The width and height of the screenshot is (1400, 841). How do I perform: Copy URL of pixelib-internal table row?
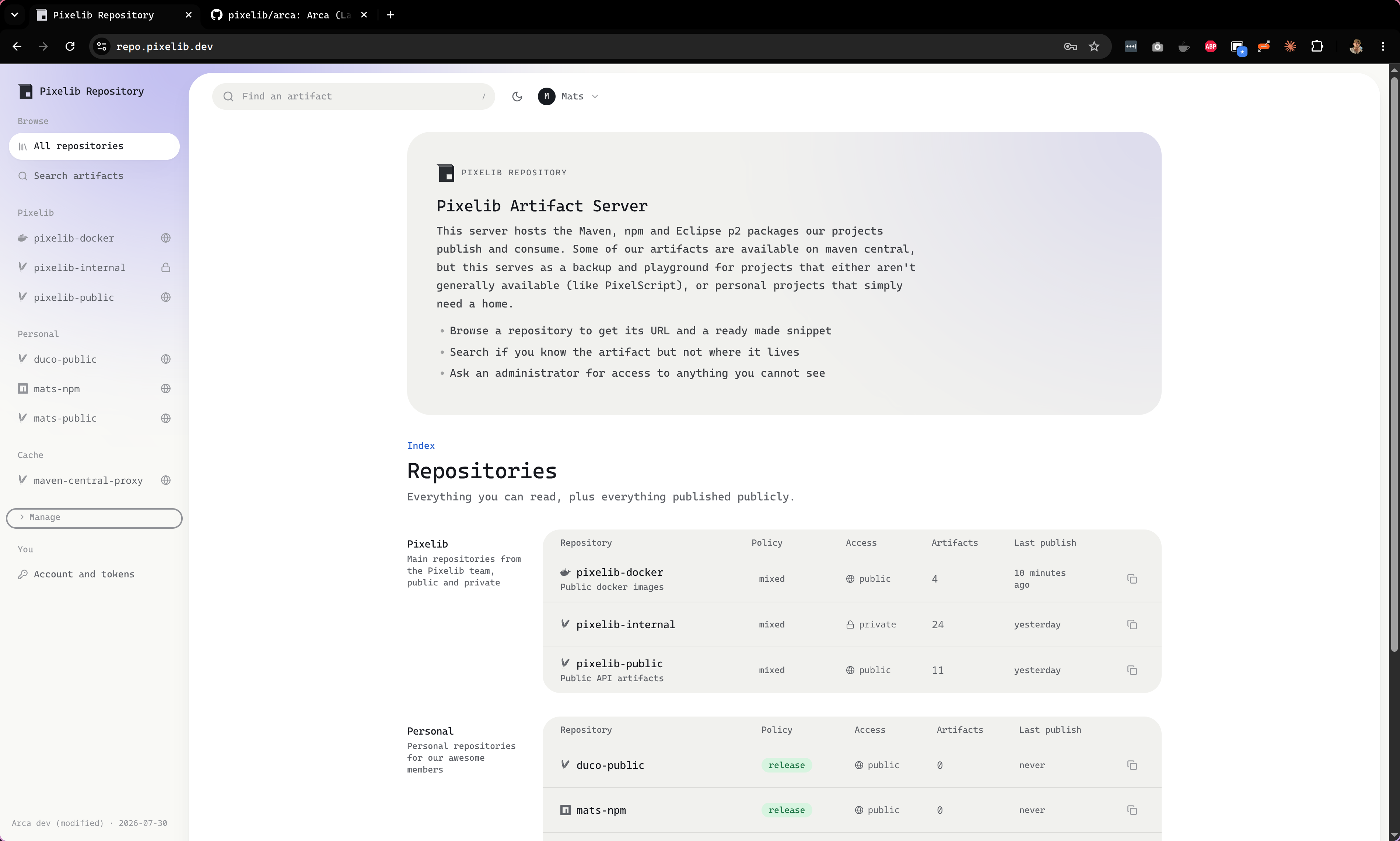coord(1132,625)
